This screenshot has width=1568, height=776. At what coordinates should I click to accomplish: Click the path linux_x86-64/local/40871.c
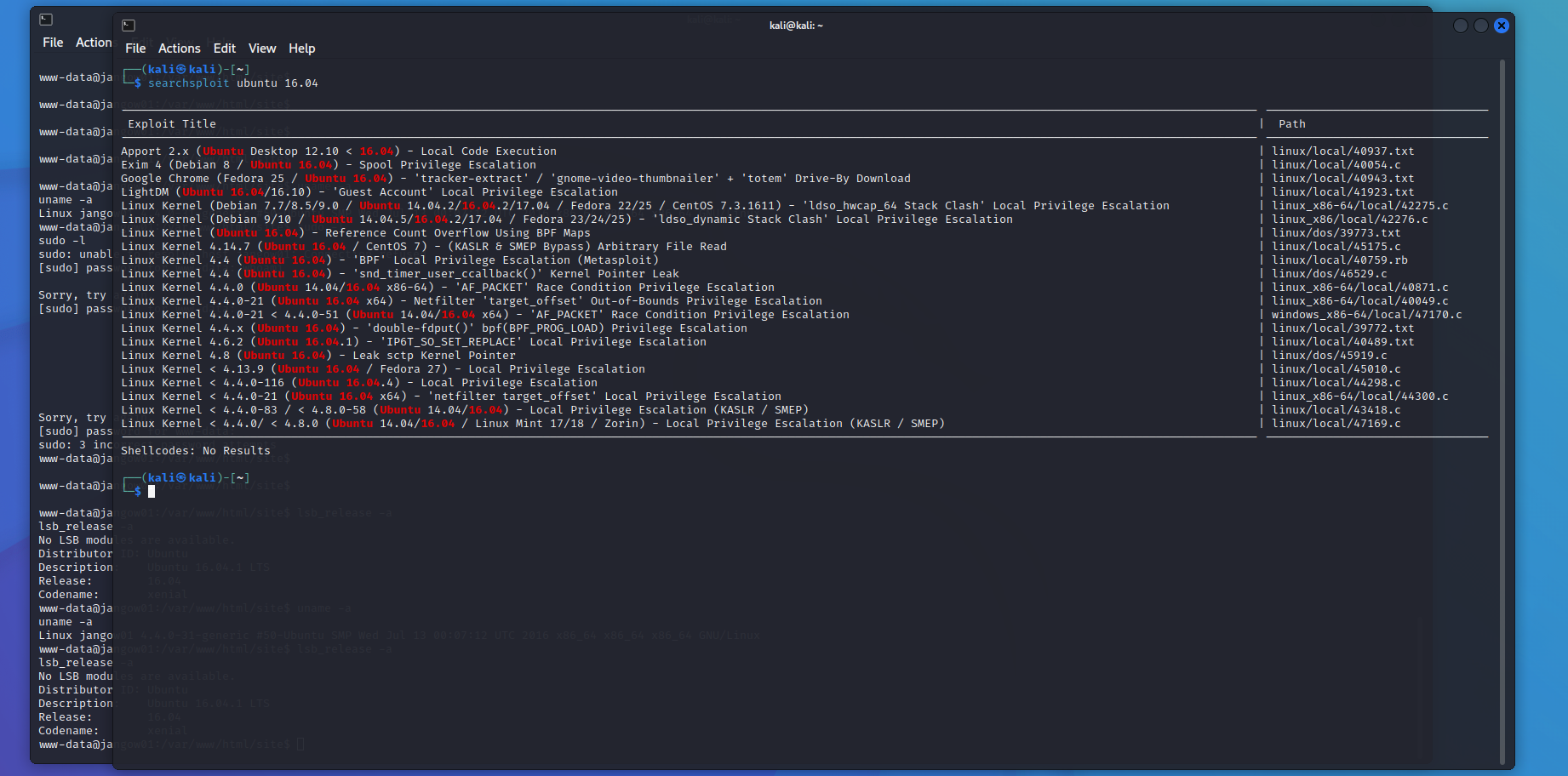pos(1360,288)
